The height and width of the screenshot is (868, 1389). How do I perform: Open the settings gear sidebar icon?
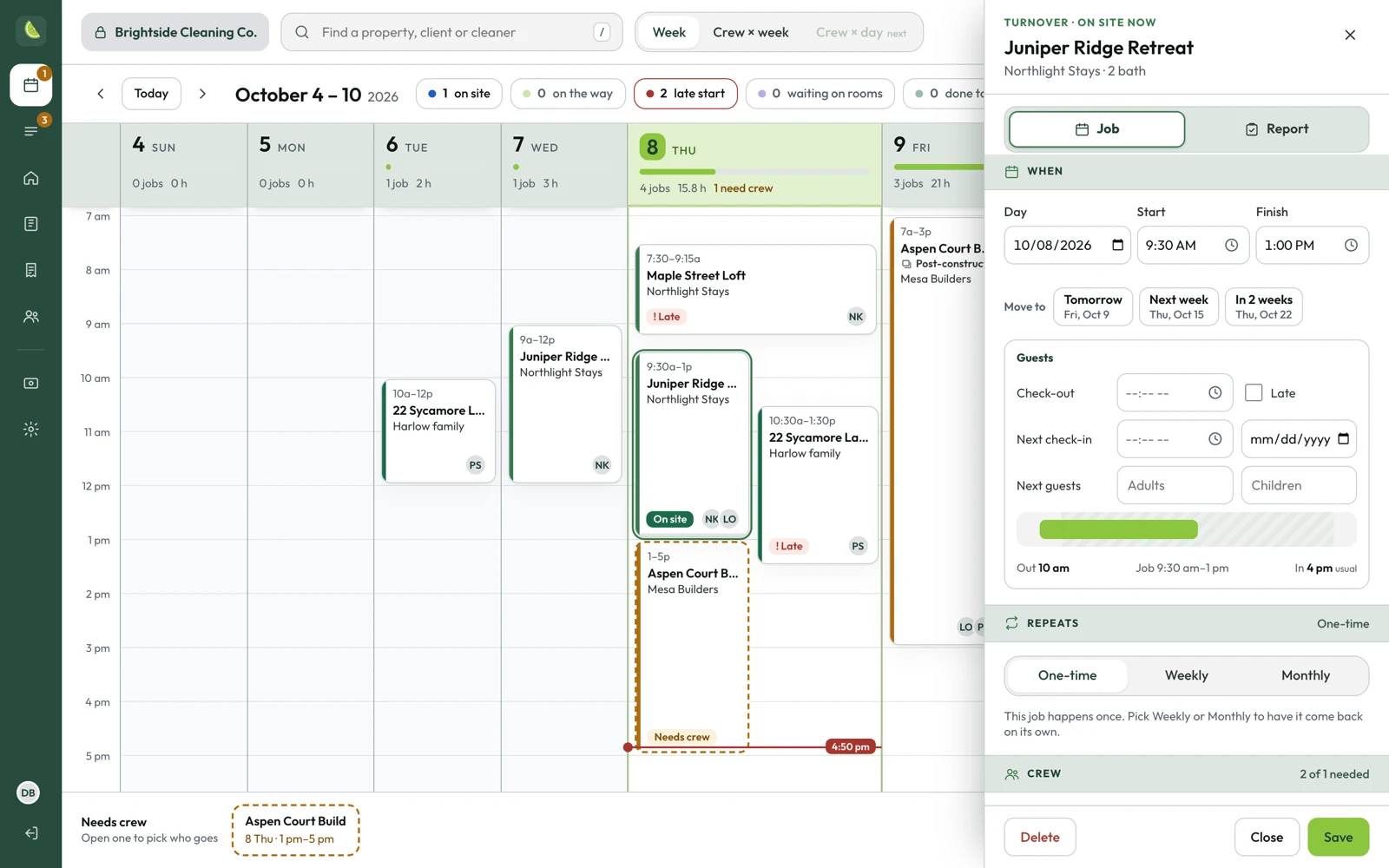pos(31,429)
